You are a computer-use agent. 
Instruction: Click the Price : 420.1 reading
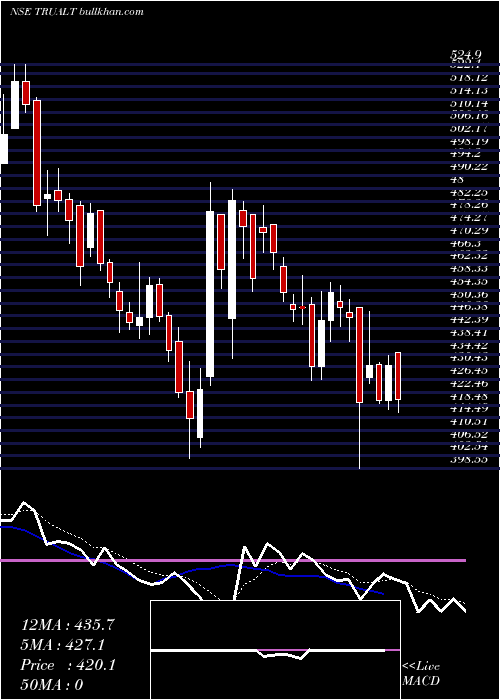click(x=68, y=665)
